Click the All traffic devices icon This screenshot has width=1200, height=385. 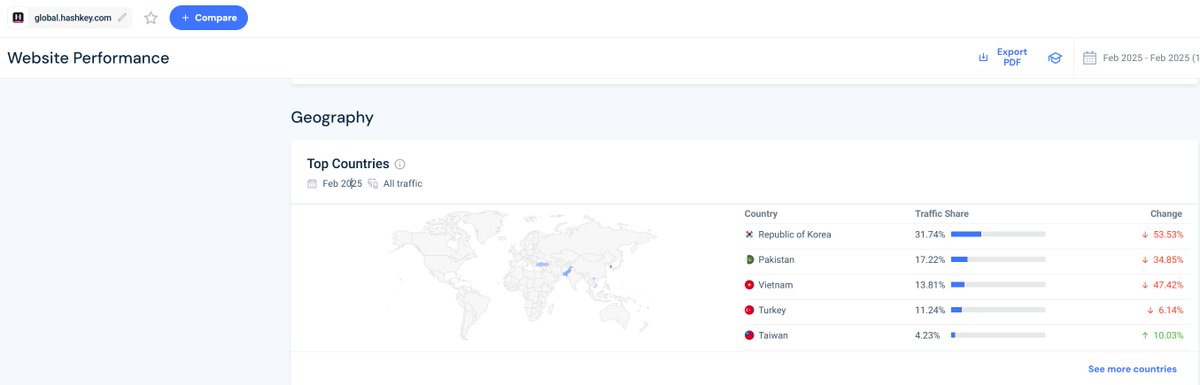[x=373, y=184]
